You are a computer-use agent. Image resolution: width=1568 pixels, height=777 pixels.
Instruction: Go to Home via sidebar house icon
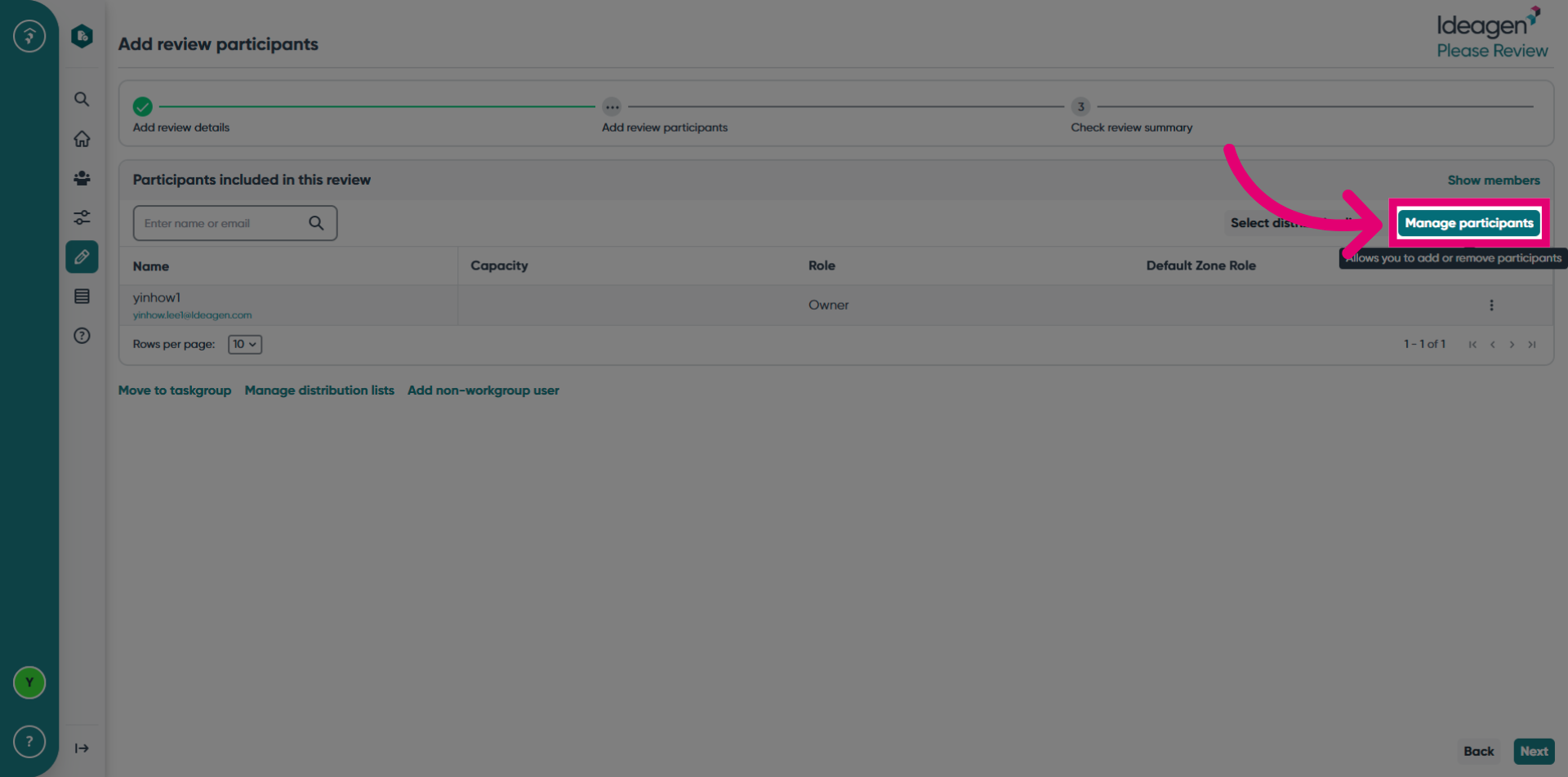click(82, 139)
